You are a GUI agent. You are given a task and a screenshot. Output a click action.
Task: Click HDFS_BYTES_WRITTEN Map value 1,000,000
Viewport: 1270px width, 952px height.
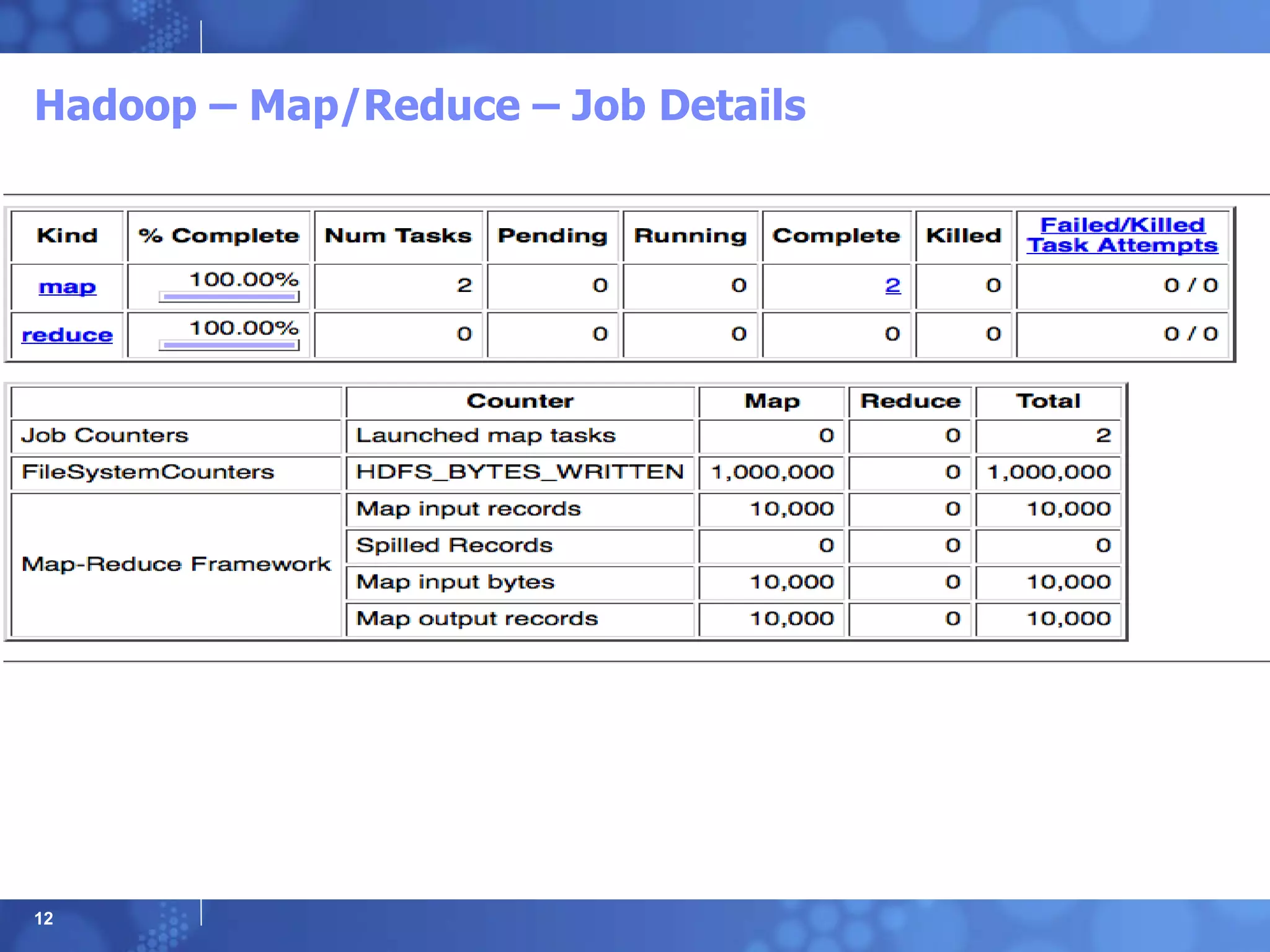[x=772, y=473]
